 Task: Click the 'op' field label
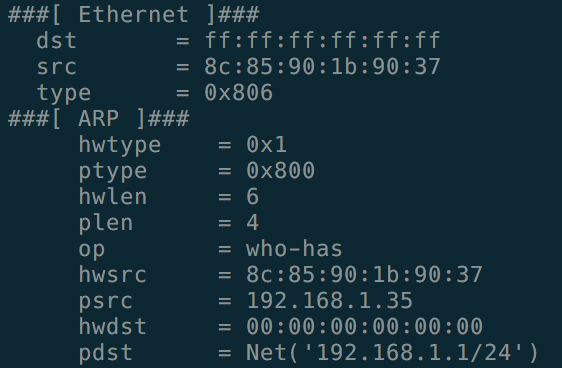click(x=92, y=250)
